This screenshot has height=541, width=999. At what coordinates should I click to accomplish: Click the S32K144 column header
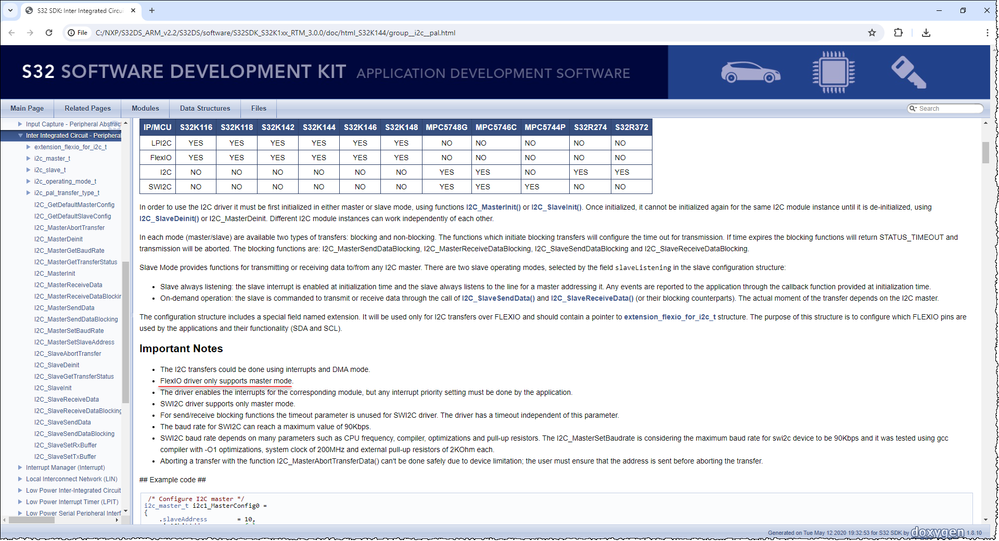point(319,127)
